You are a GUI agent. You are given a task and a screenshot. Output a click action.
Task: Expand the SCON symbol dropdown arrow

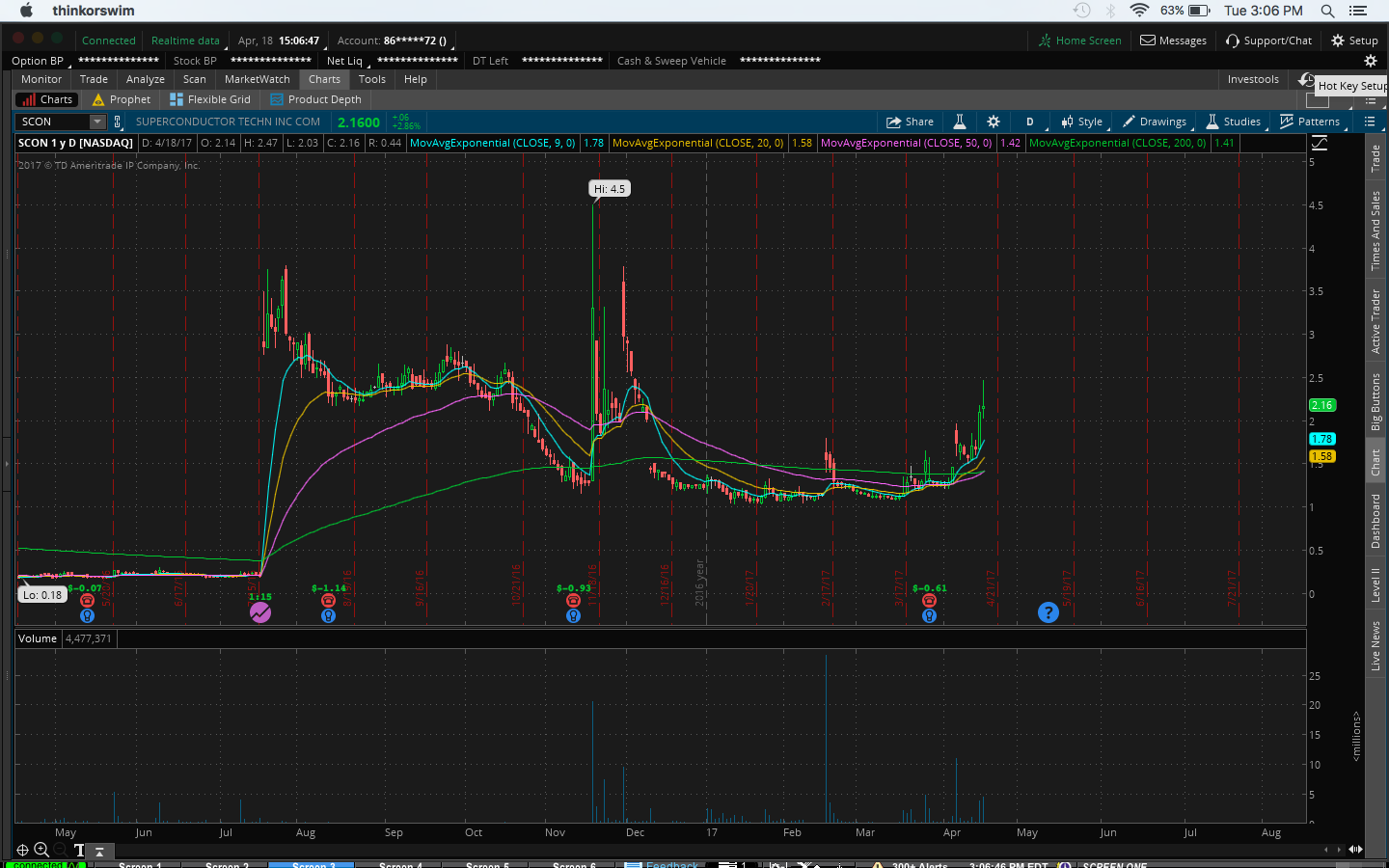tap(96, 122)
